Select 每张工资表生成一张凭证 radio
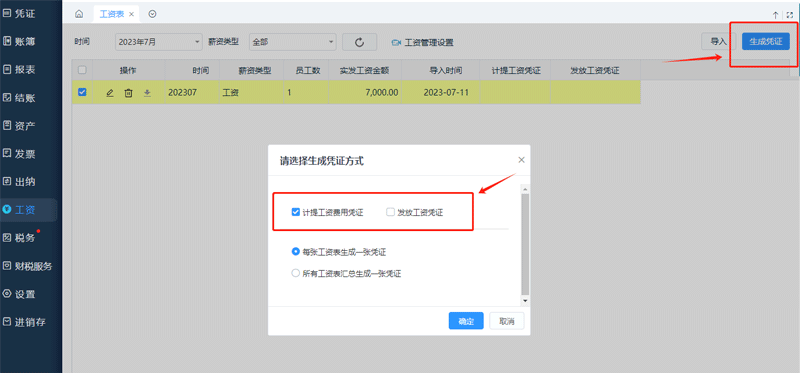The height and width of the screenshot is (373, 800). tap(295, 252)
